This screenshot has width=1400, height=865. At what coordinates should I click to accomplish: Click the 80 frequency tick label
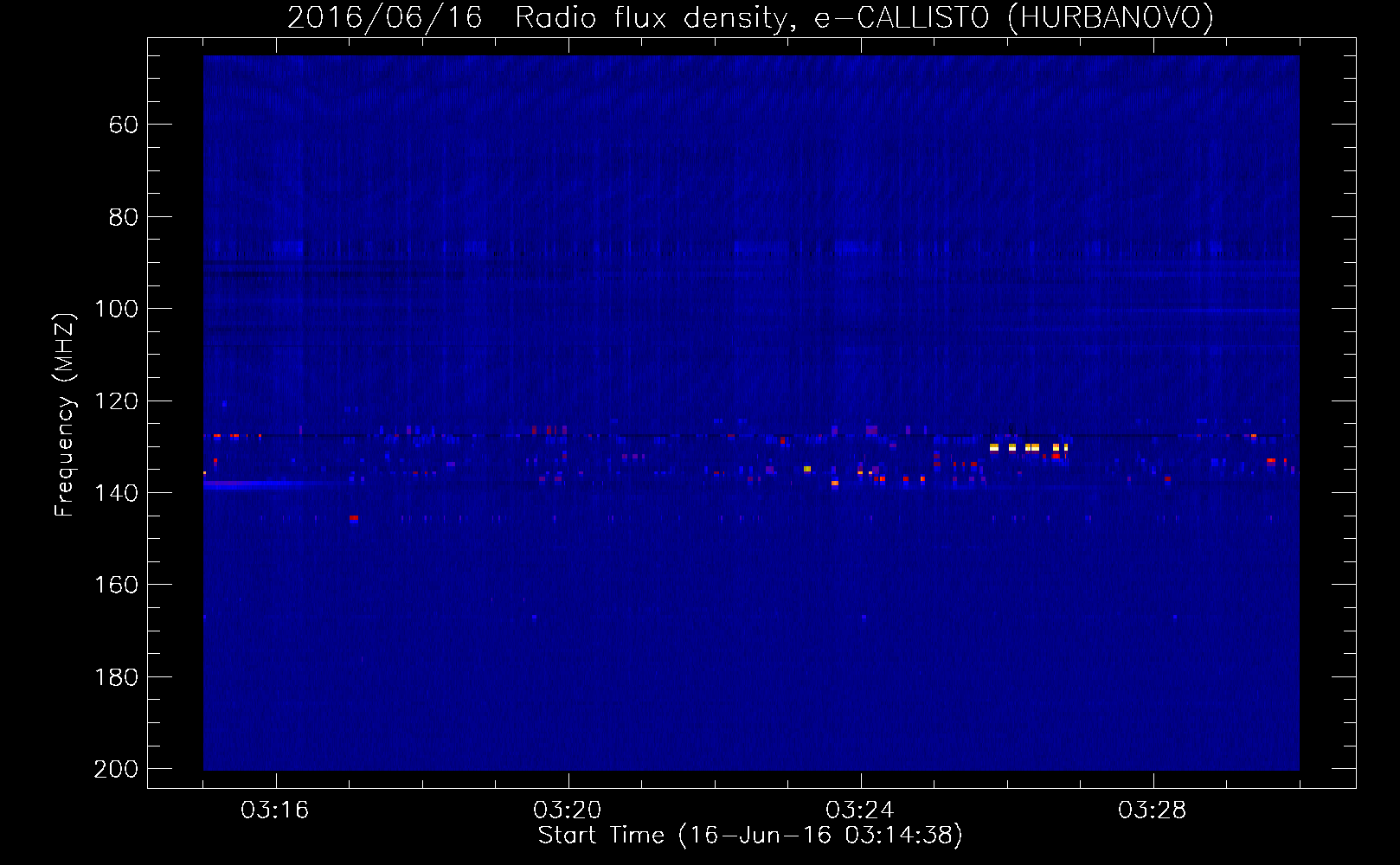(x=124, y=217)
